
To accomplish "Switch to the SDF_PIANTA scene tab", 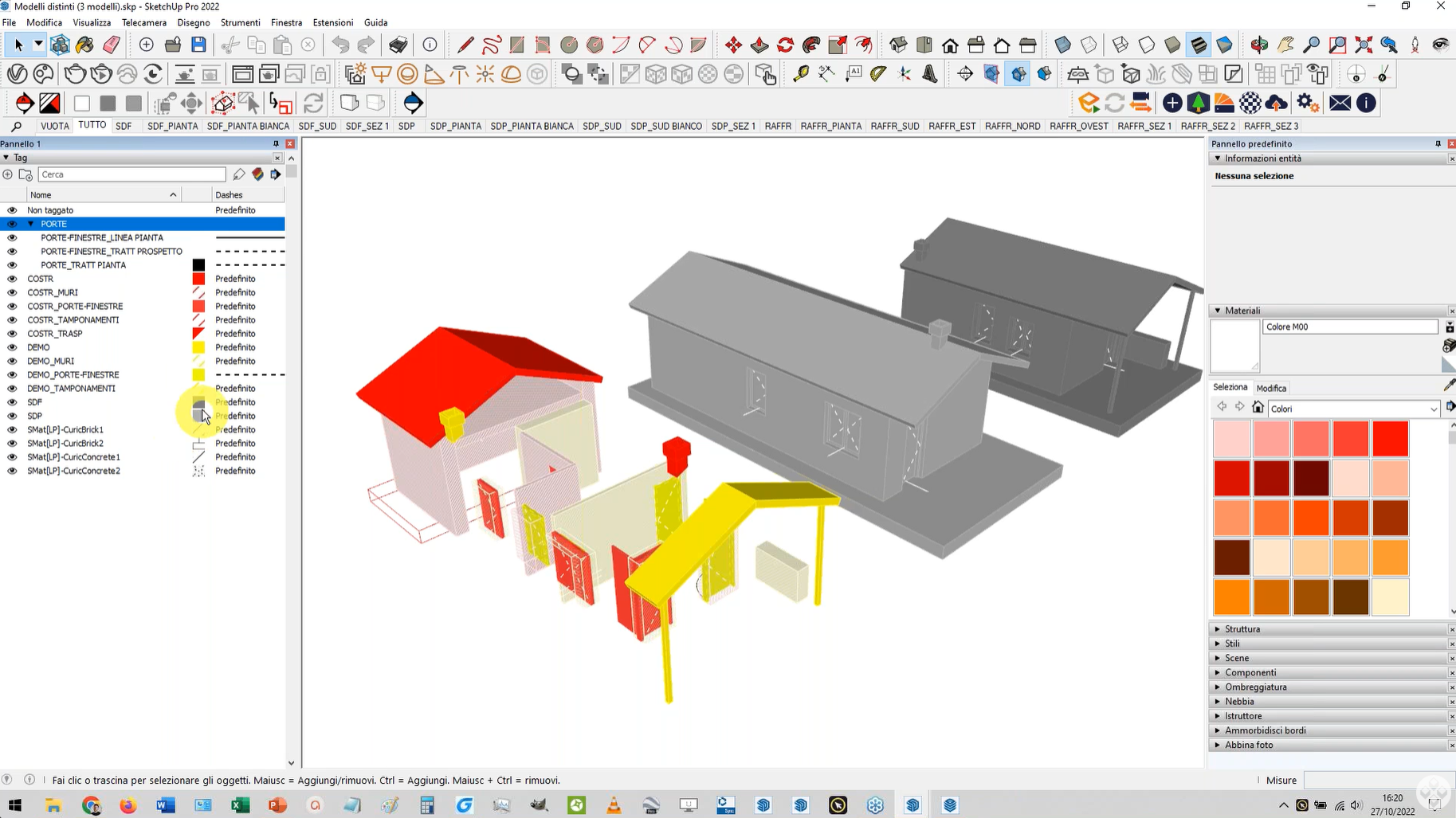I will 172,126.
